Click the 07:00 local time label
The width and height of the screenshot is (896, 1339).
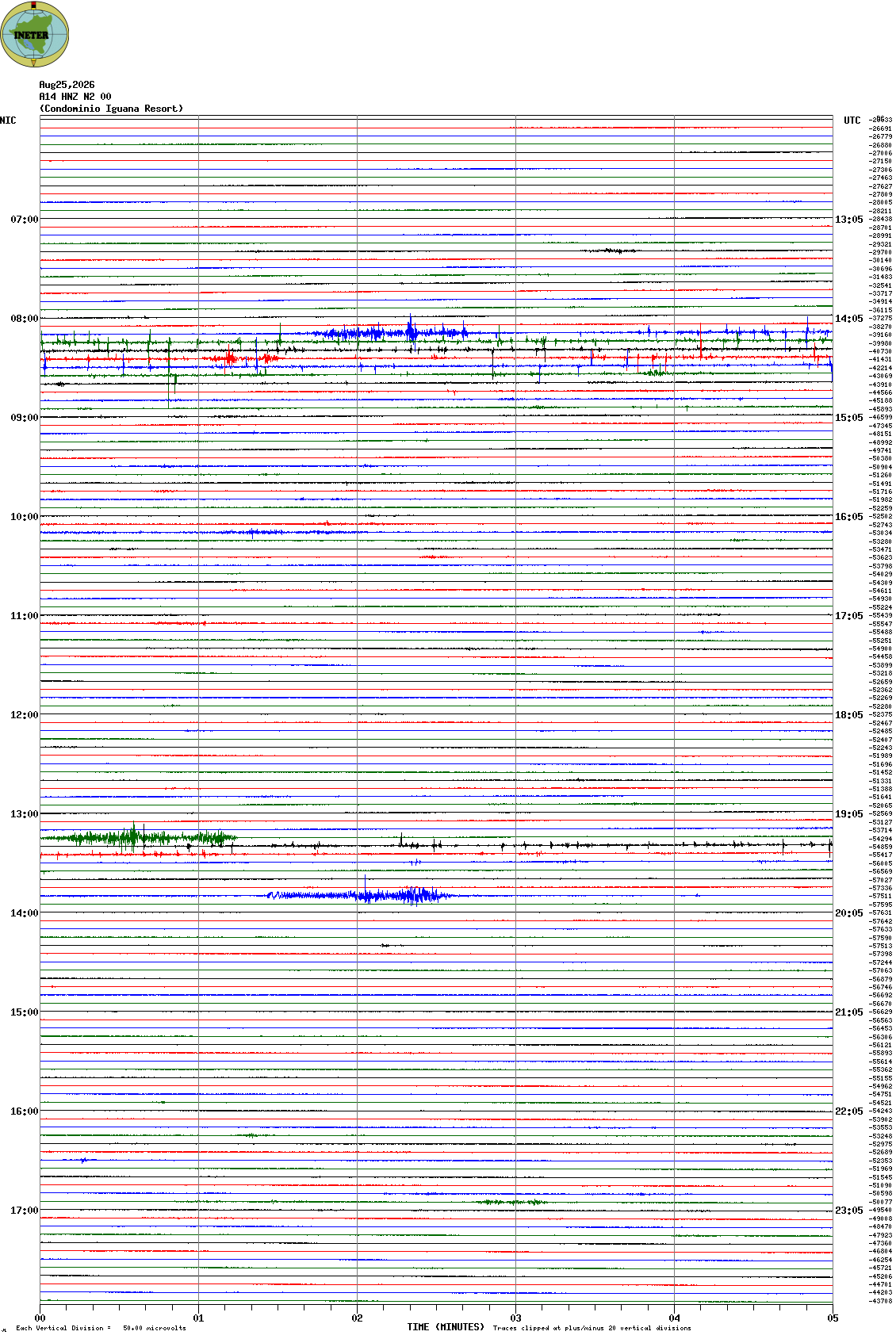coord(24,220)
